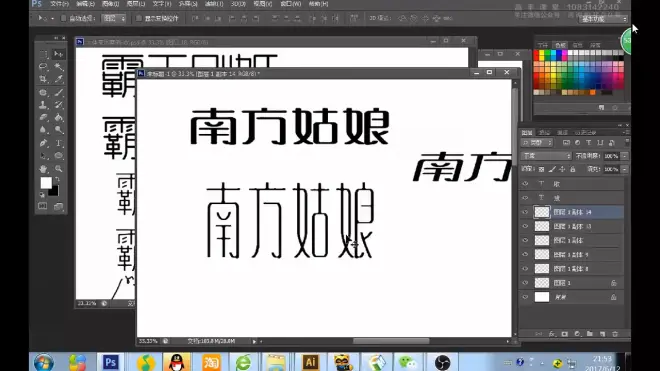Enable the 自动选择 auto-select checkbox
The image size is (660, 371).
[x=64, y=19]
